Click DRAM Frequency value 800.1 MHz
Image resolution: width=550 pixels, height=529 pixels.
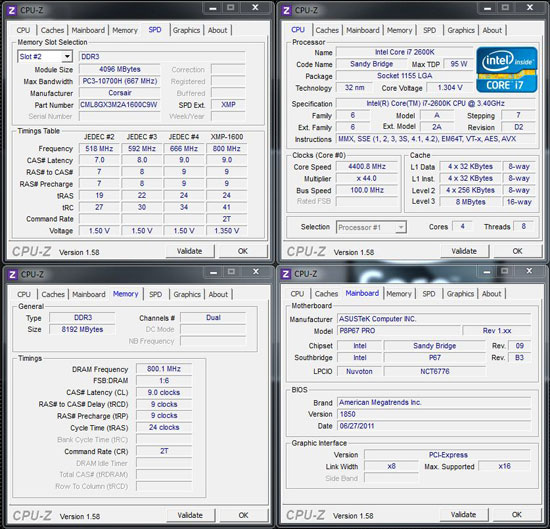tap(164, 369)
